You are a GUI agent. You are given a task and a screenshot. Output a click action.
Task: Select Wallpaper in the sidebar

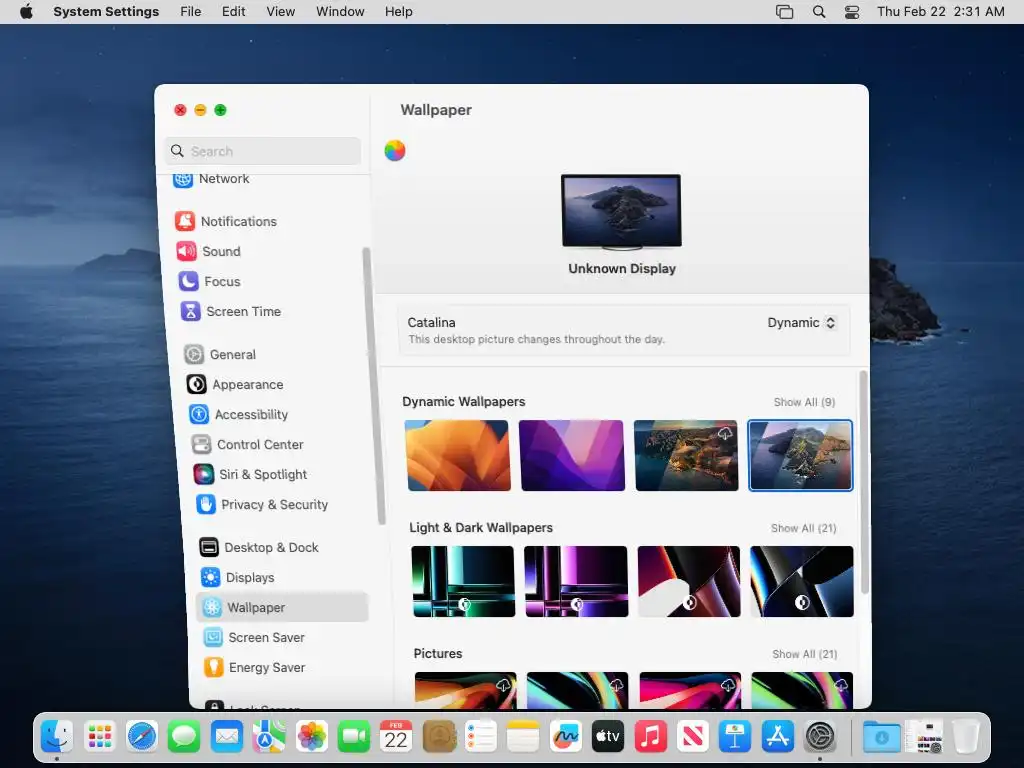pos(282,607)
